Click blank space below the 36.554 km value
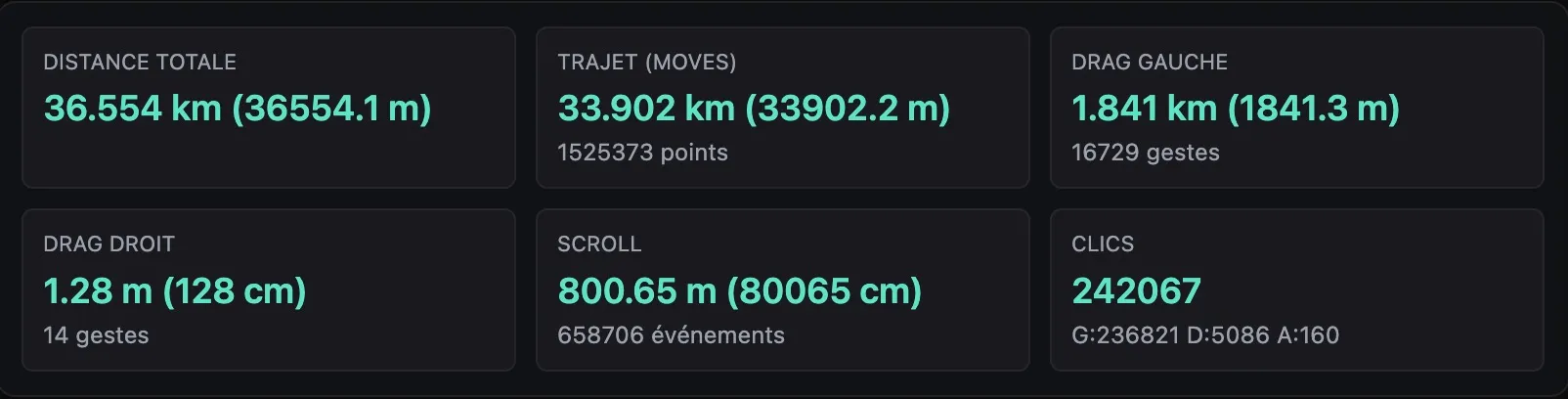 click(238, 156)
